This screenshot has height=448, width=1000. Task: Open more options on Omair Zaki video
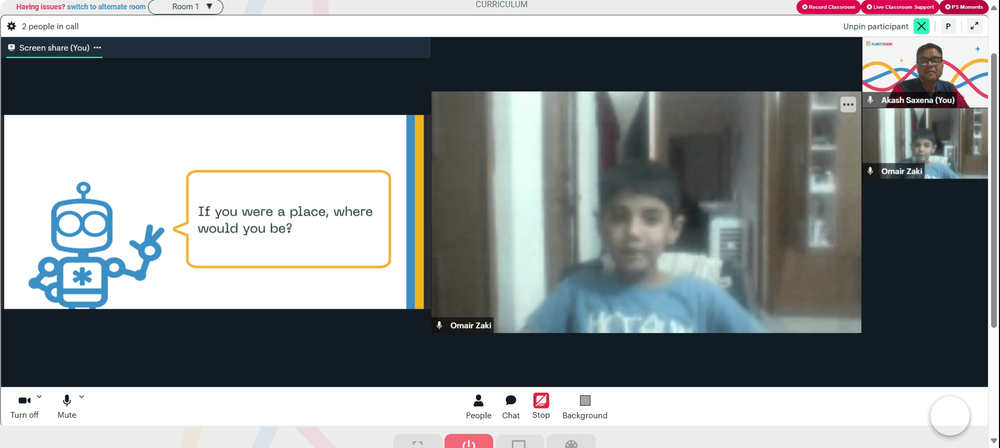(848, 105)
